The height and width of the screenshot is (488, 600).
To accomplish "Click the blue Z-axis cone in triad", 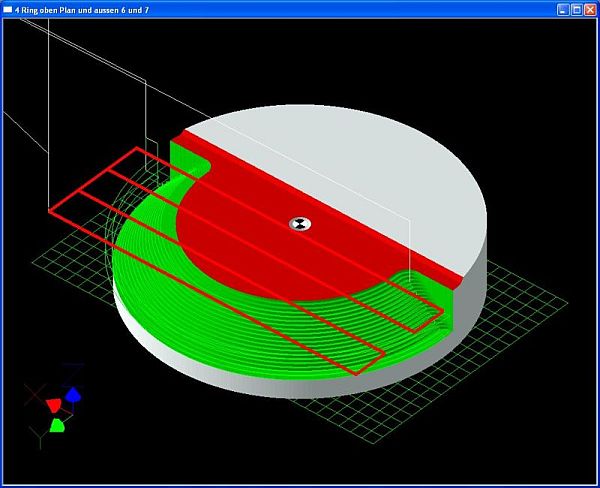I will click(73, 395).
